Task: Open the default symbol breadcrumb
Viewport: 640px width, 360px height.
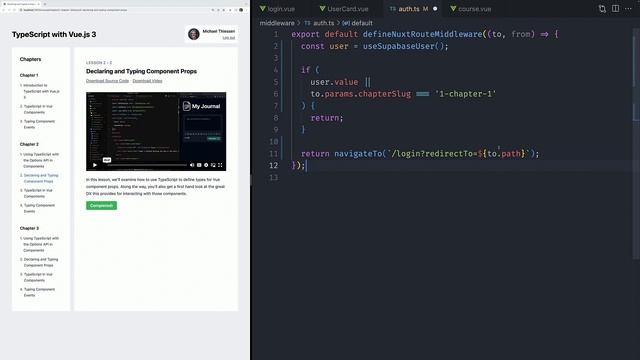Action: (x=358, y=23)
